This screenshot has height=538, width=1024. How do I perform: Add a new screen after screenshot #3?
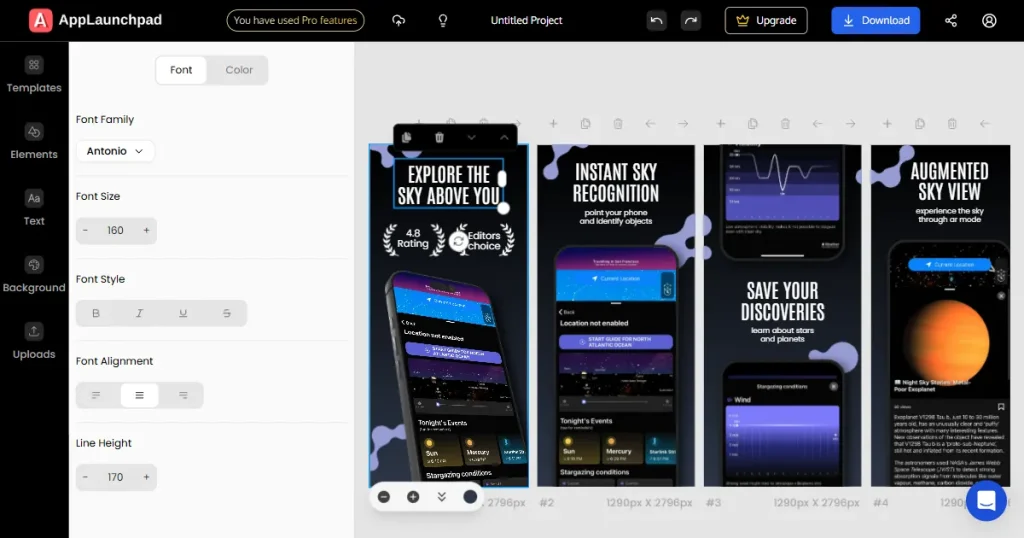click(x=720, y=123)
